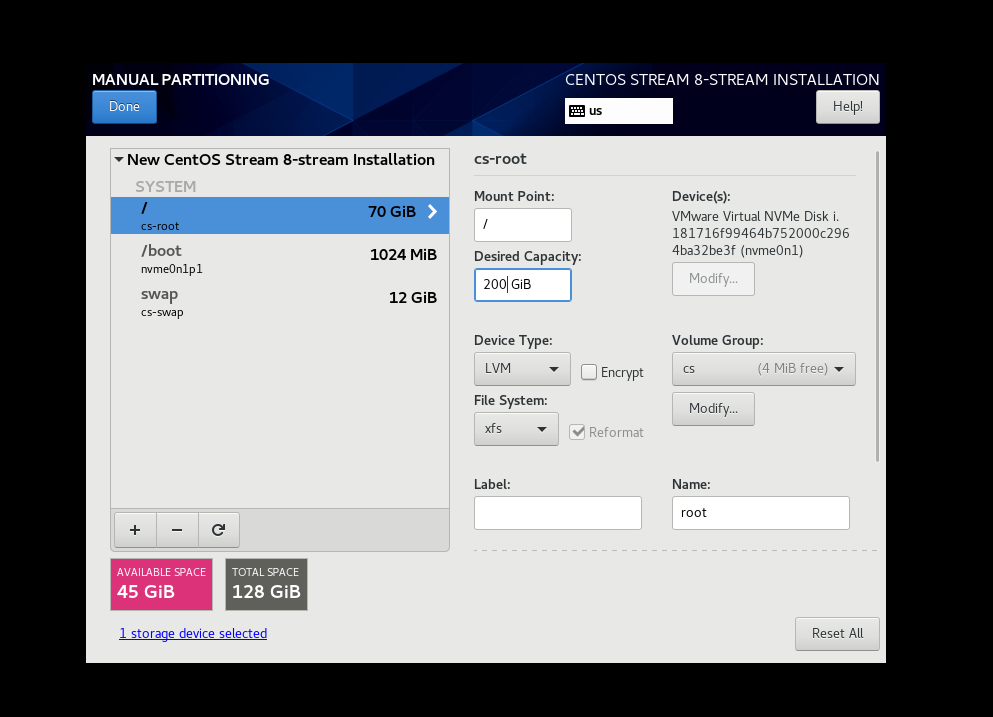Click the VMware Virtual NVMe Disk device text

point(761,233)
